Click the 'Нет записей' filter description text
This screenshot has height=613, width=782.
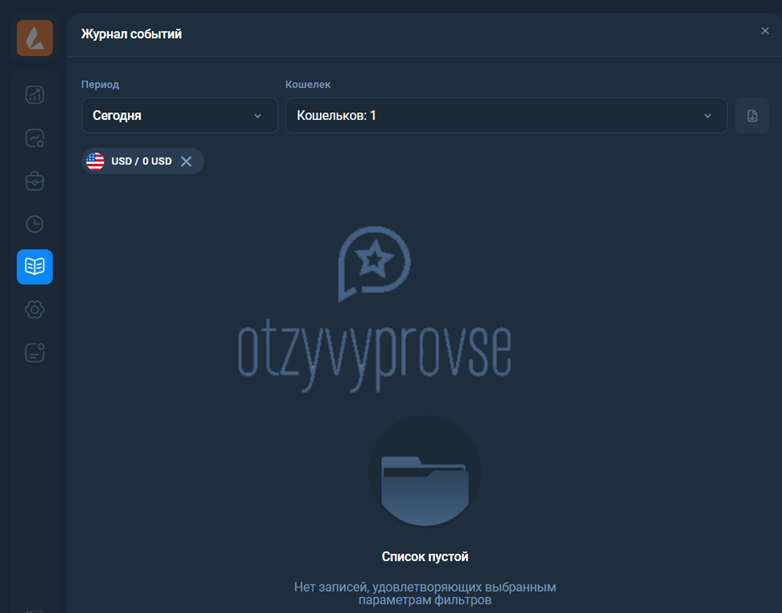tap(425, 594)
